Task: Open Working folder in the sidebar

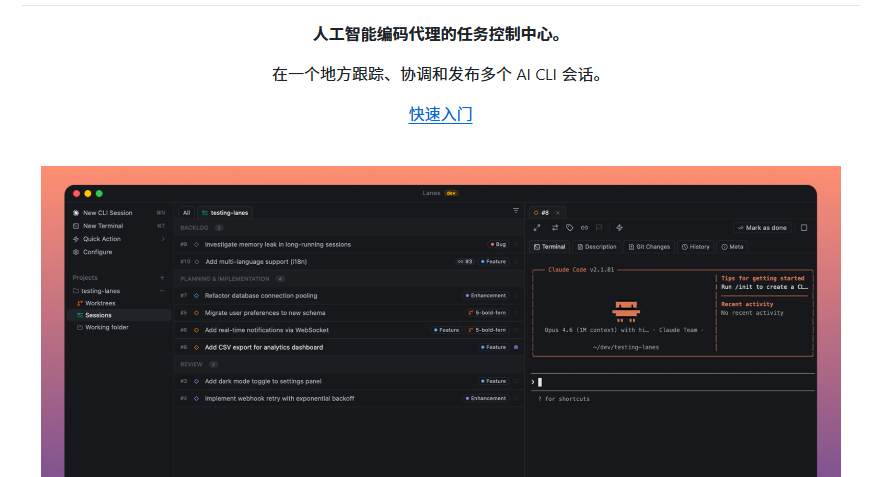Action: [x=102, y=327]
